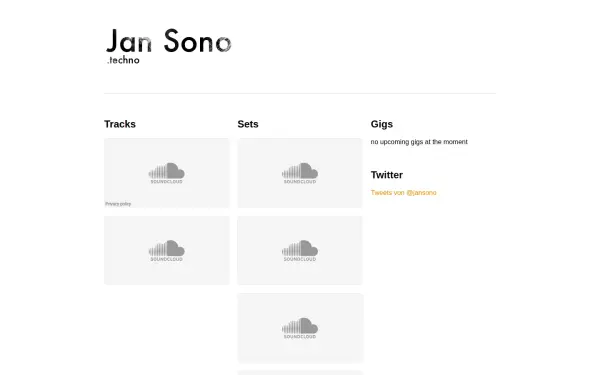Open the second SoundCloud player under Tracks
The image size is (600, 375).
(x=166, y=250)
